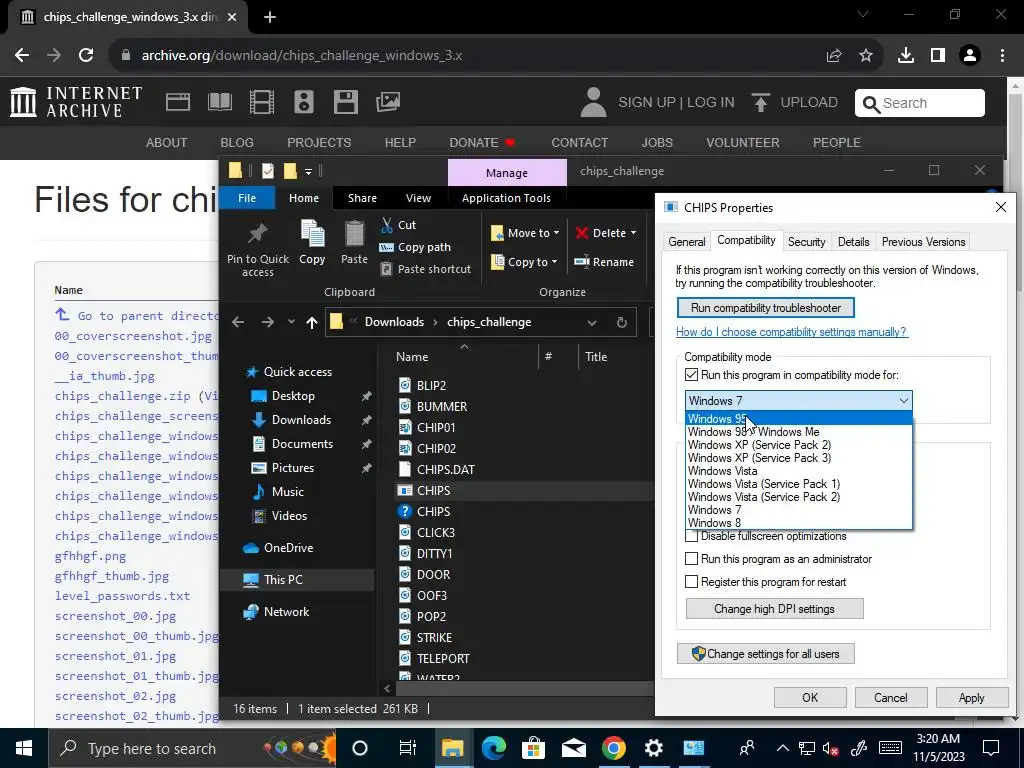Check Run this program as an administrator
The image size is (1024, 768).
point(692,559)
